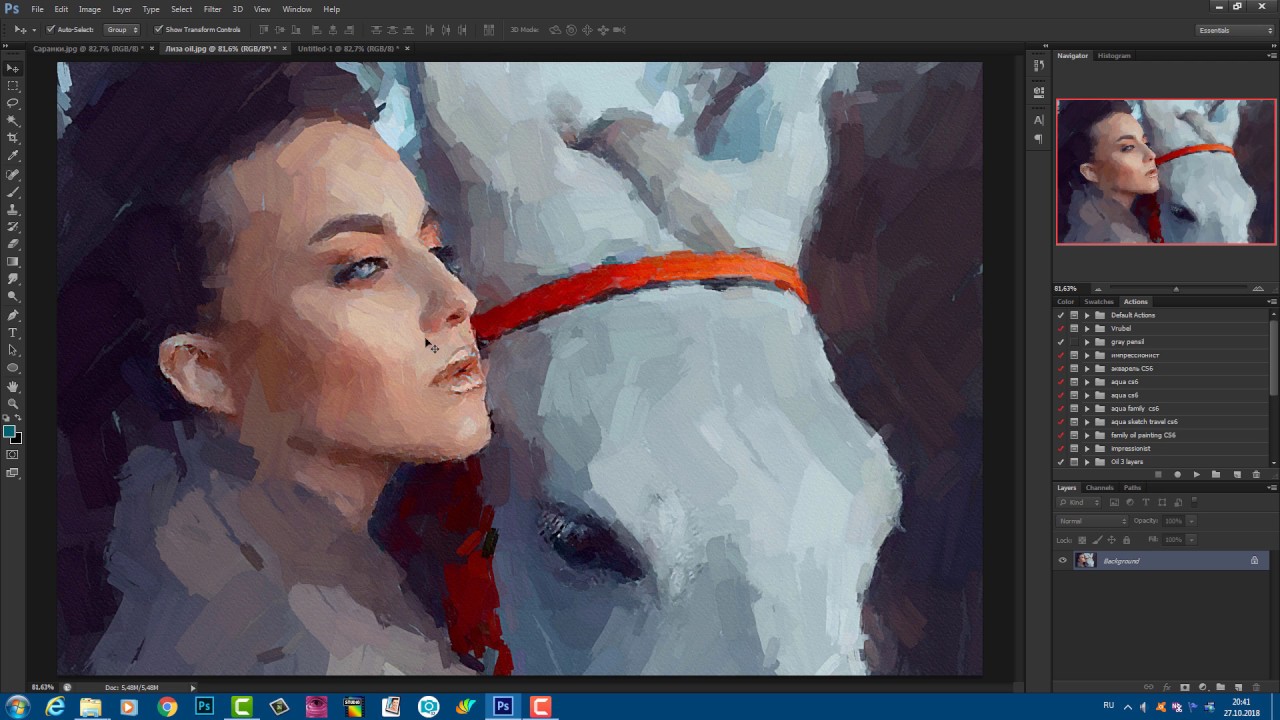1280x720 pixels.
Task: Select the Move tool
Action: [13, 68]
